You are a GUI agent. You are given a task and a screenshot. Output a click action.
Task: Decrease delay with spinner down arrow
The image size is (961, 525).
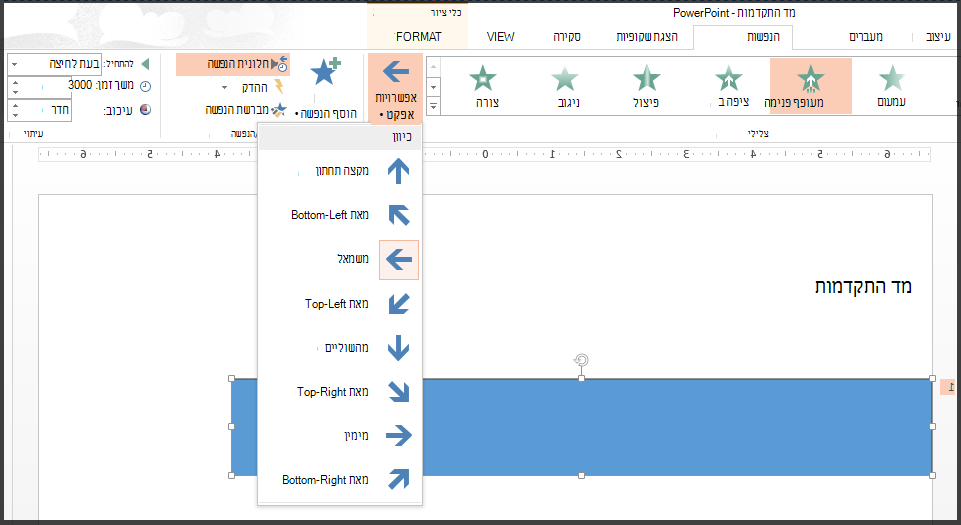(15, 115)
